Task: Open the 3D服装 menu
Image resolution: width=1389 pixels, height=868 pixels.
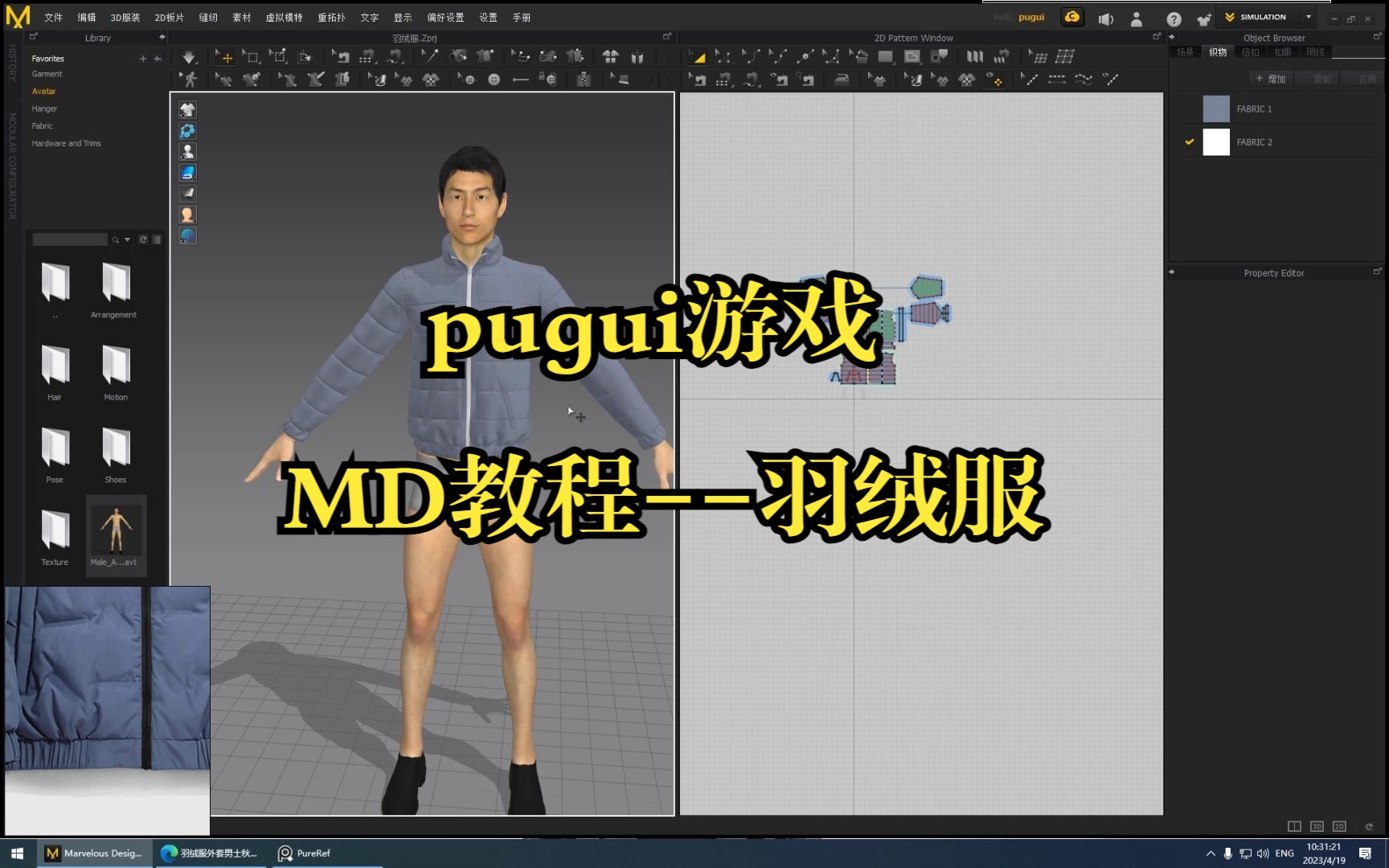Action: click(x=125, y=18)
